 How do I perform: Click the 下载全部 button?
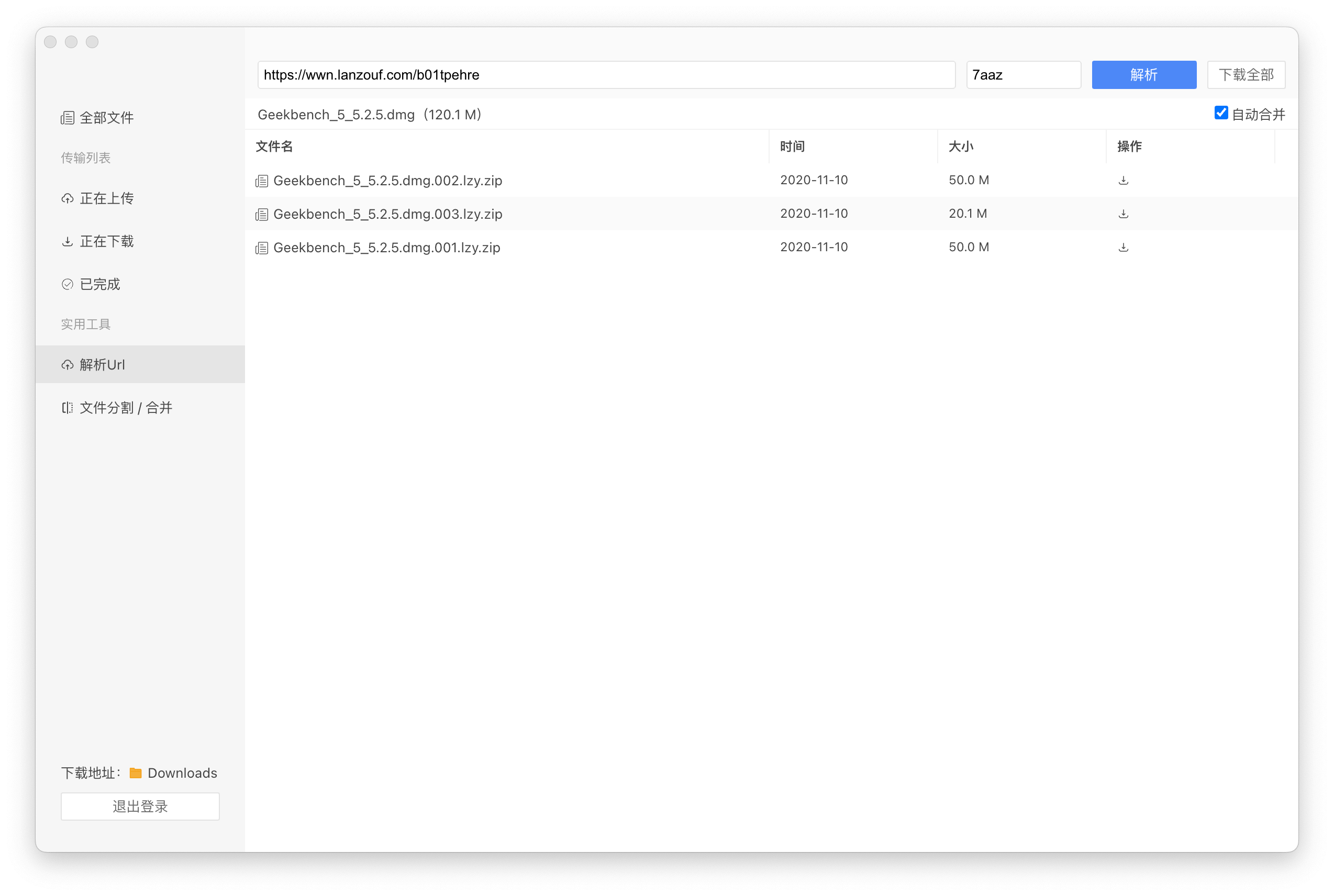pos(1246,75)
